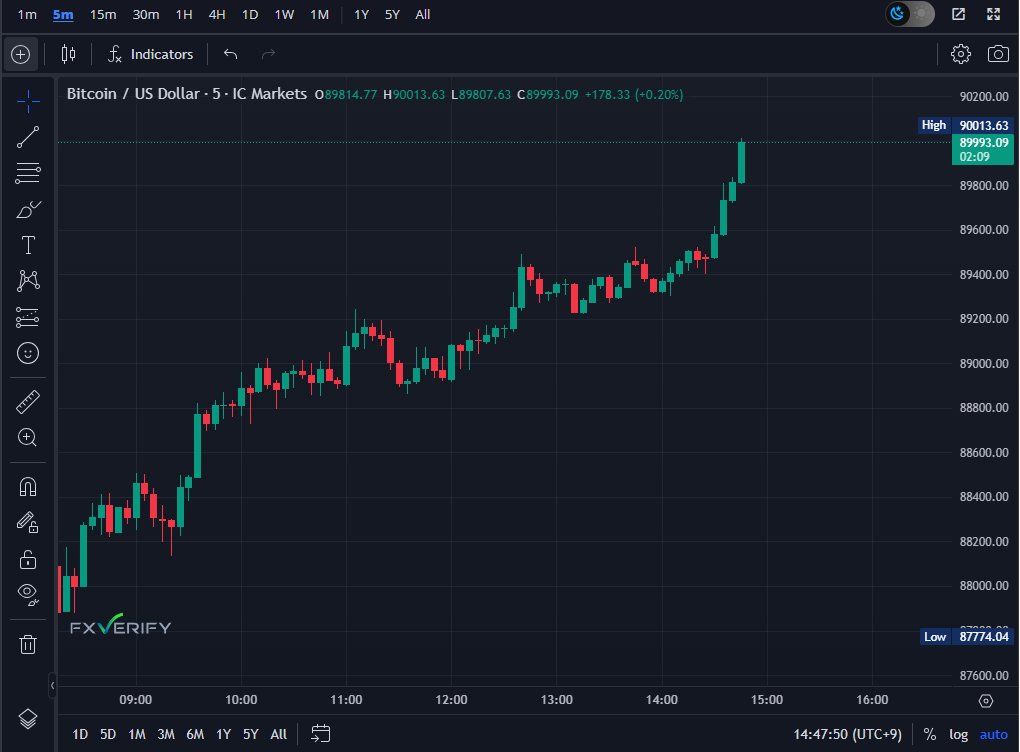
Task: Click the add symbol plus button
Action: point(21,55)
